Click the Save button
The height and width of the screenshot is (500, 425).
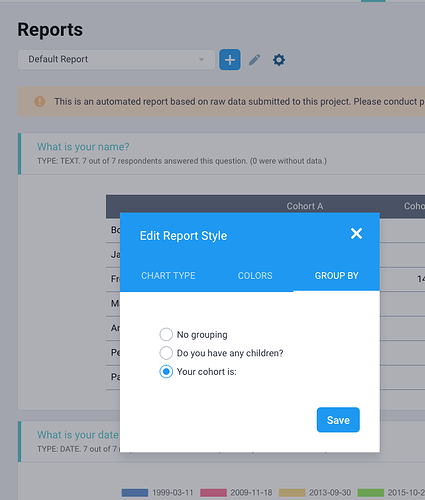click(338, 420)
